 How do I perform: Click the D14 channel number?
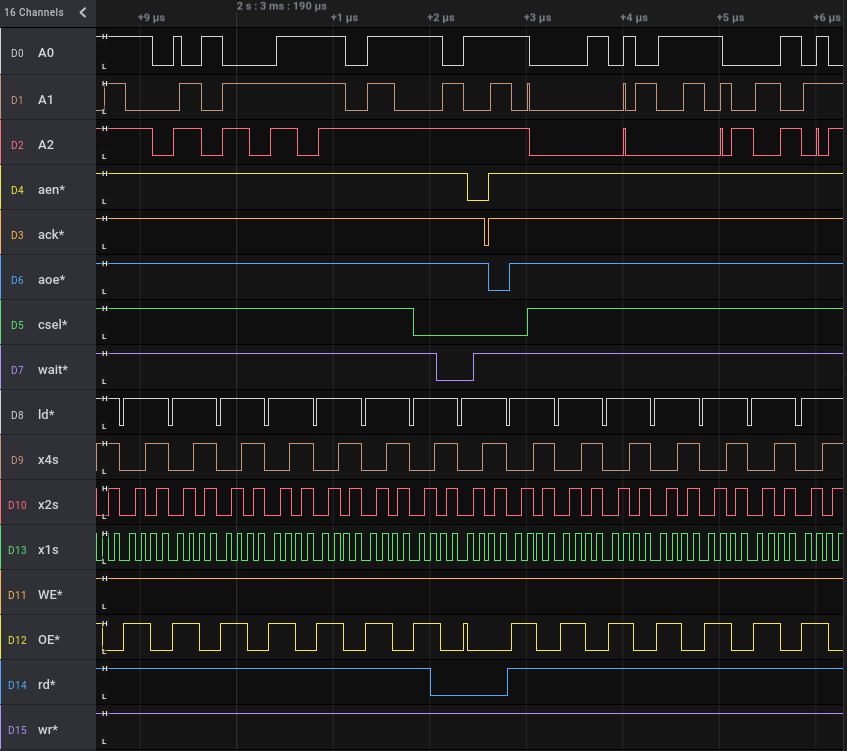coord(17,685)
